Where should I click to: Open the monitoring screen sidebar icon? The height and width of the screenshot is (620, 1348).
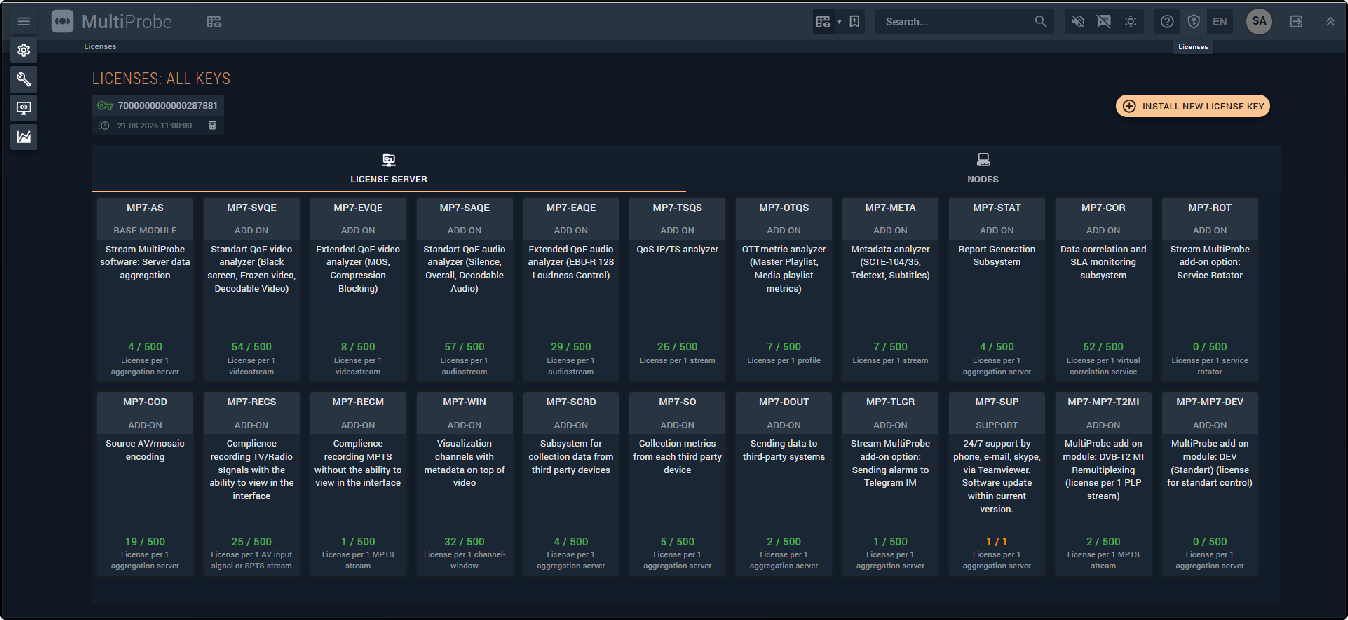coord(24,108)
